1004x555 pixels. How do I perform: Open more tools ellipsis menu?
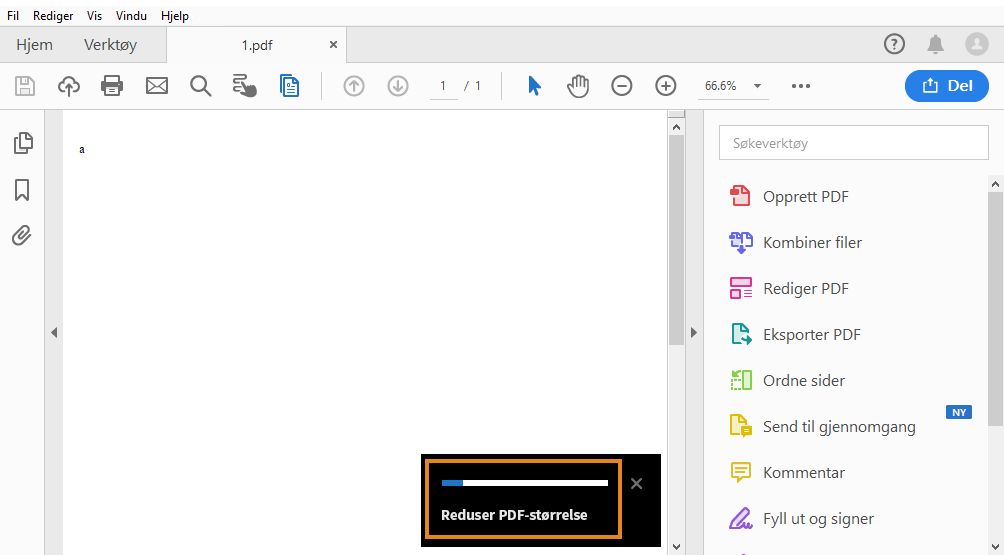(801, 86)
